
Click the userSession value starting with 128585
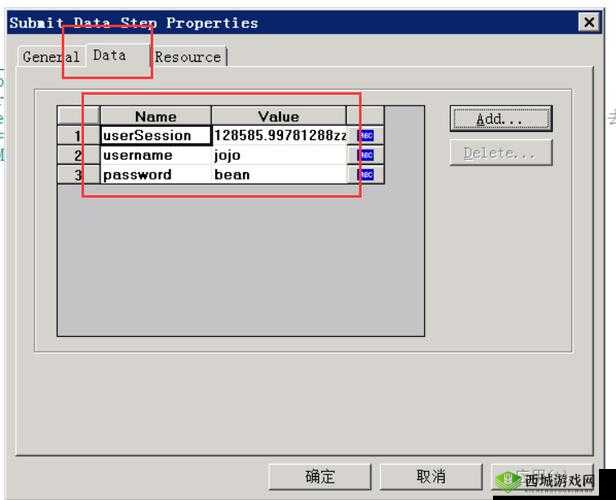click(278, 135)
